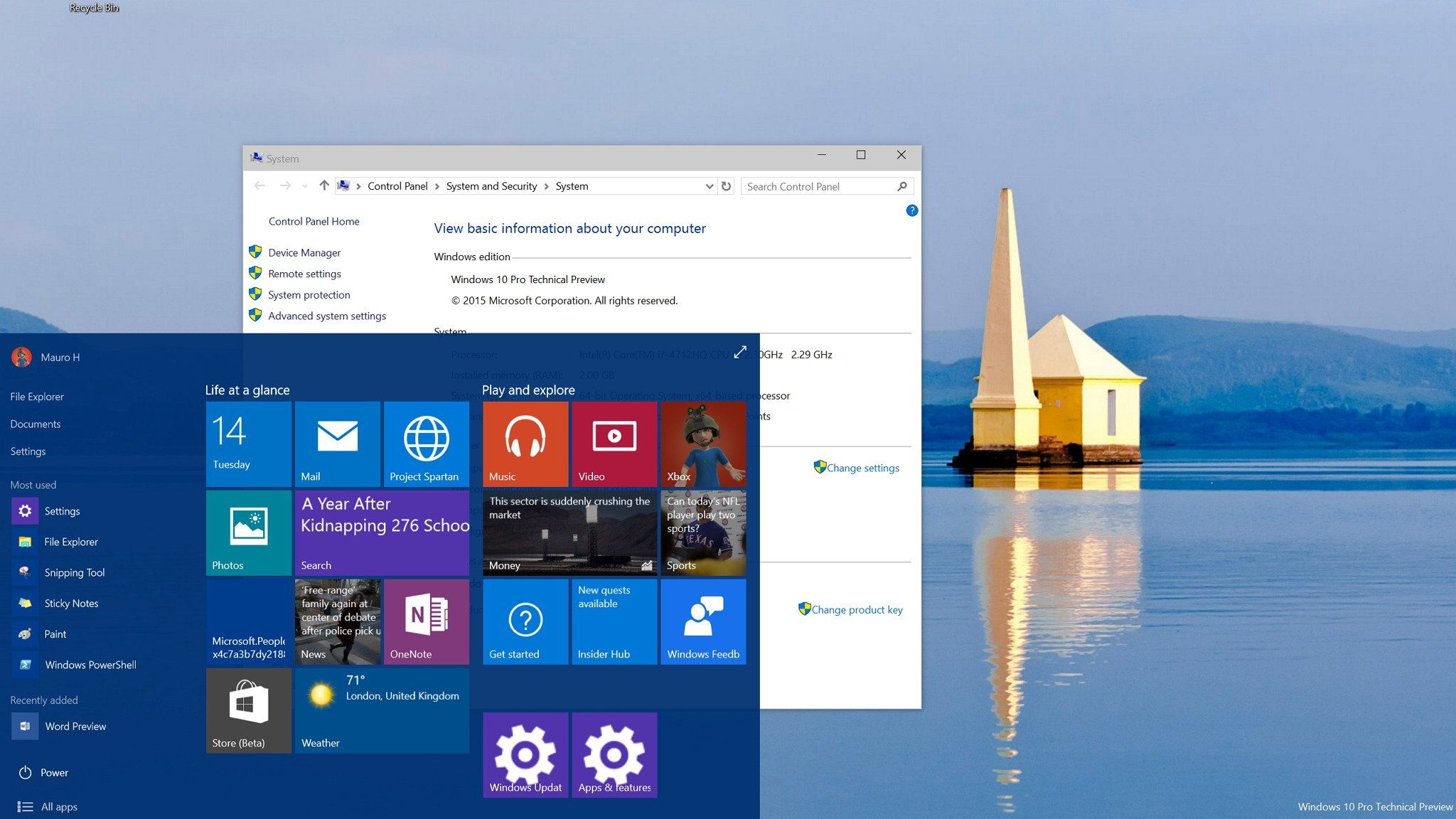The height and width of the screenshot is (819, 1456).
Task: Open the Get started tile
Action: [x=525, y=621]
